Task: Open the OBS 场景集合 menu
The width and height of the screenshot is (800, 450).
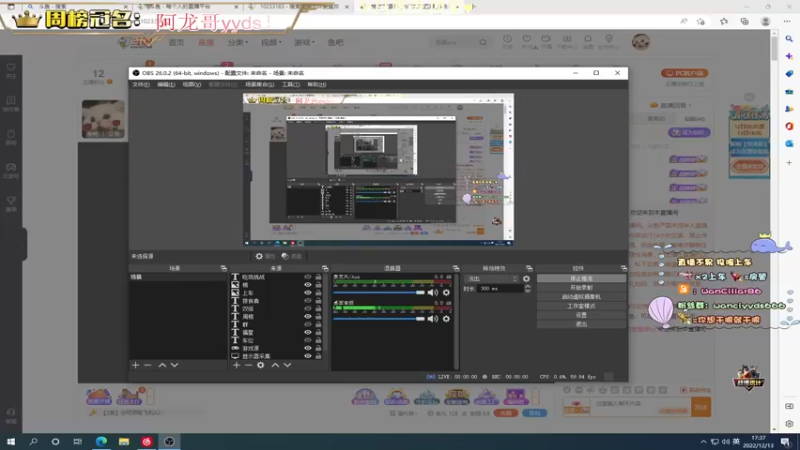Action: point(259,84)
